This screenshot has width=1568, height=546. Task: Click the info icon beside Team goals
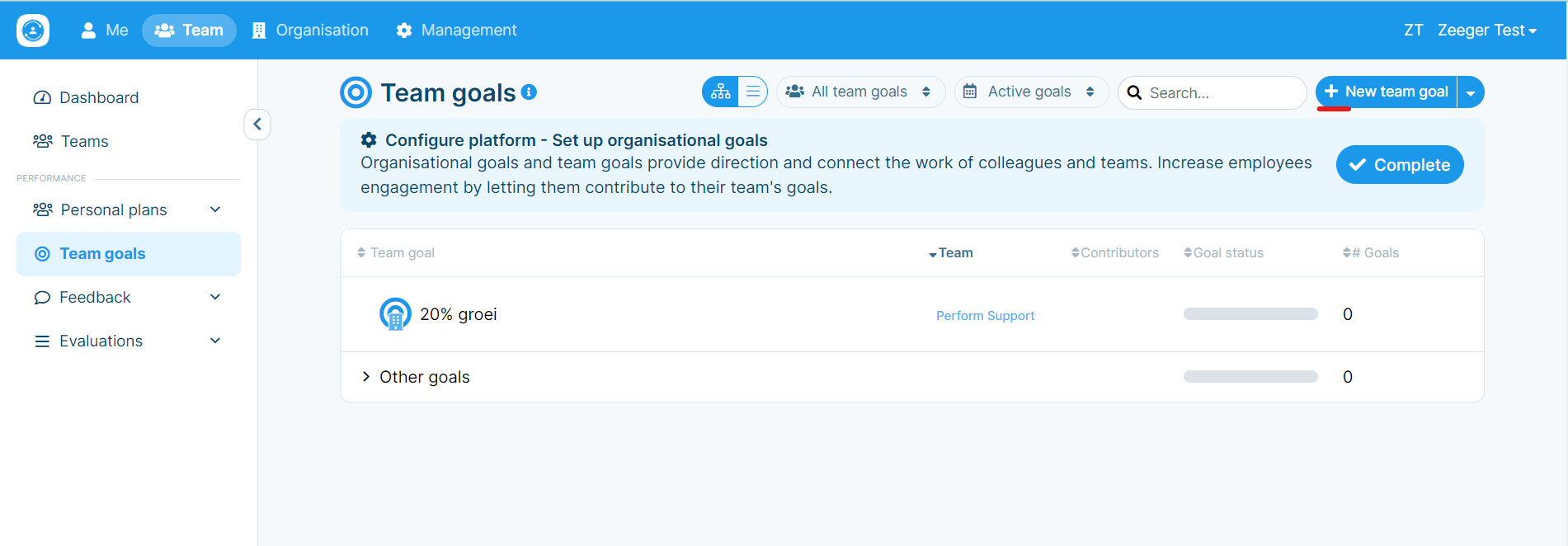[x=529, y=92]
